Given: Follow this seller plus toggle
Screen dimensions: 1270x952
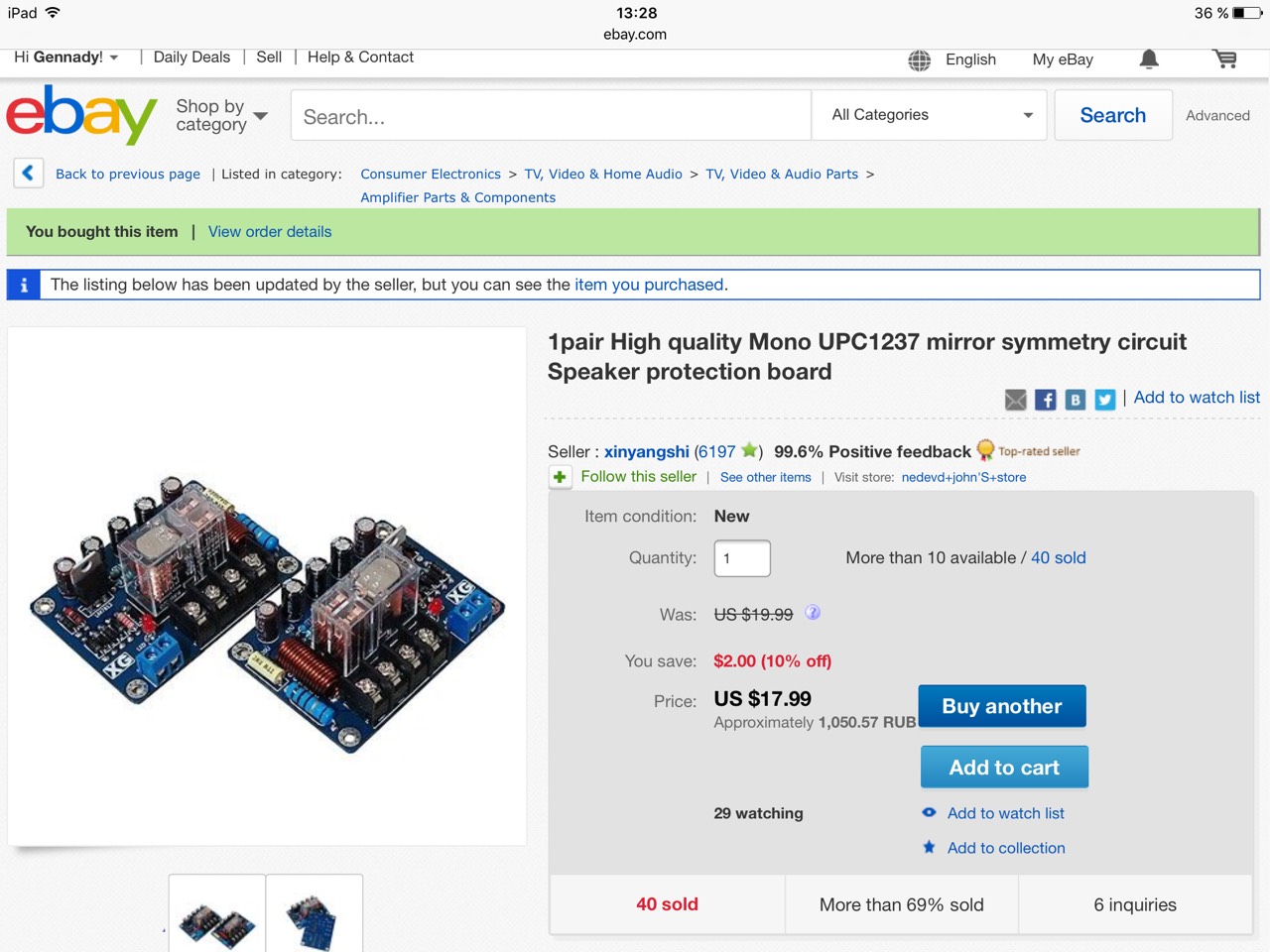Looking at the screenshot, I should coord(560,477).
